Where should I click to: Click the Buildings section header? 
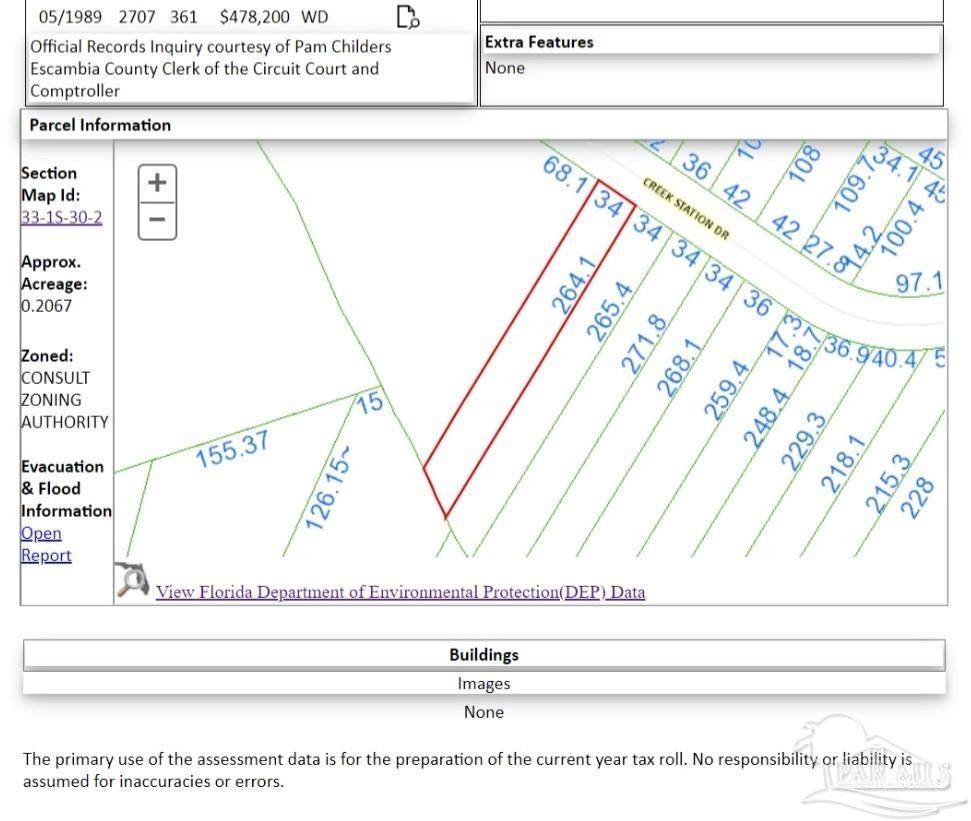pos(483,655)
